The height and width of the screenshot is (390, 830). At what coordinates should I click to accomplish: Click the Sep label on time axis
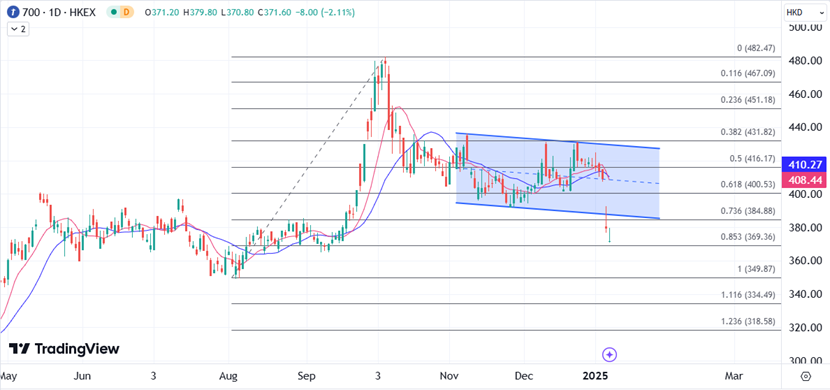tap(306, 376)
